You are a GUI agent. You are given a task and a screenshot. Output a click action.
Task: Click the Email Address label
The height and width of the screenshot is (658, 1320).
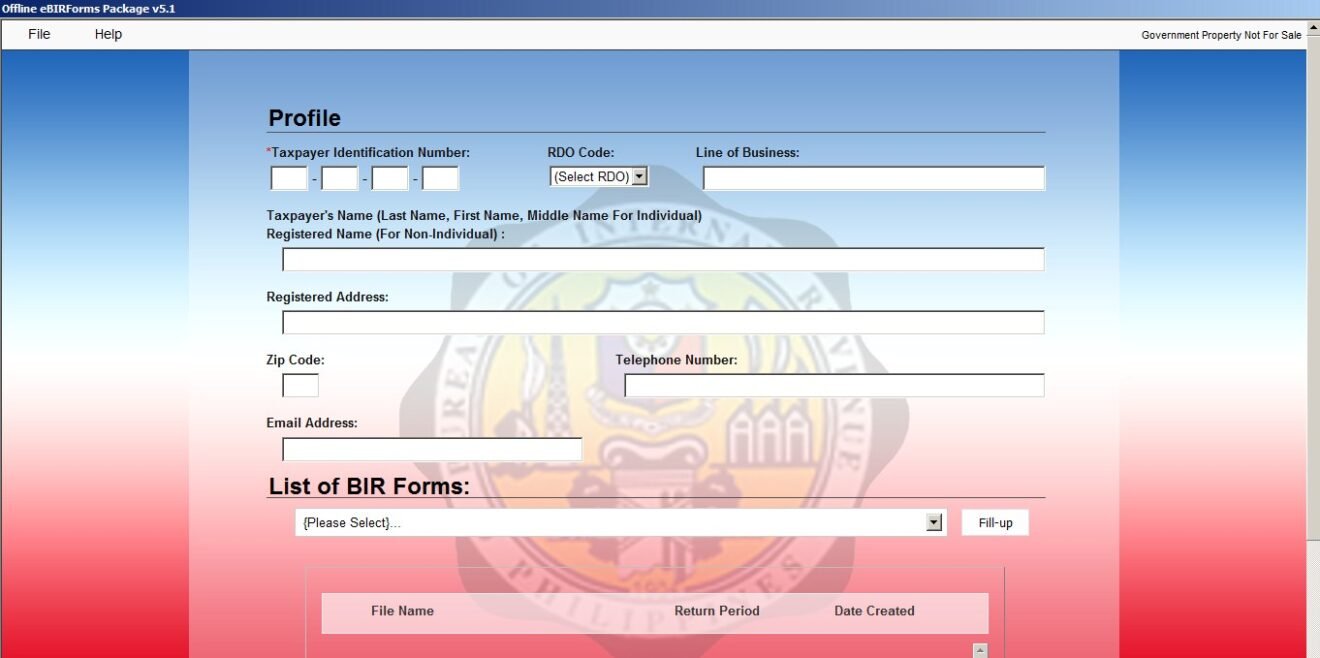pos(312,423)
